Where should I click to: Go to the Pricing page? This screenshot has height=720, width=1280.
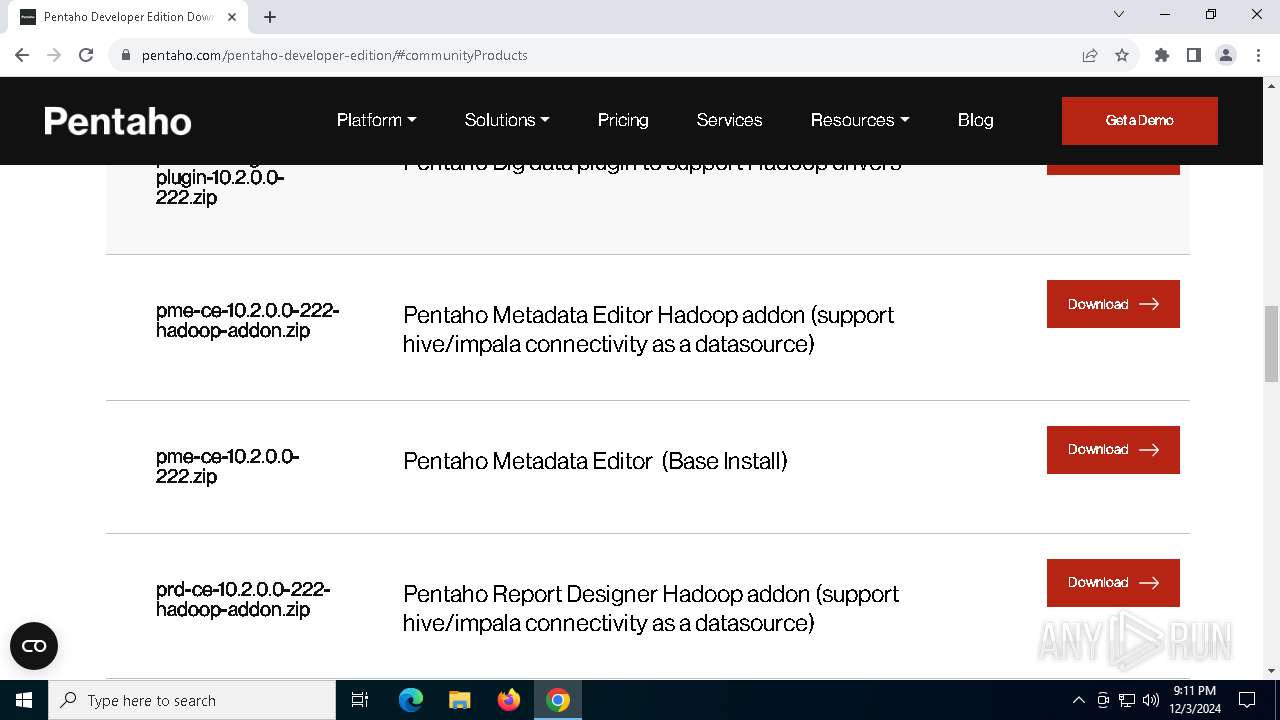pyautogui.click(x=623, y=120)
